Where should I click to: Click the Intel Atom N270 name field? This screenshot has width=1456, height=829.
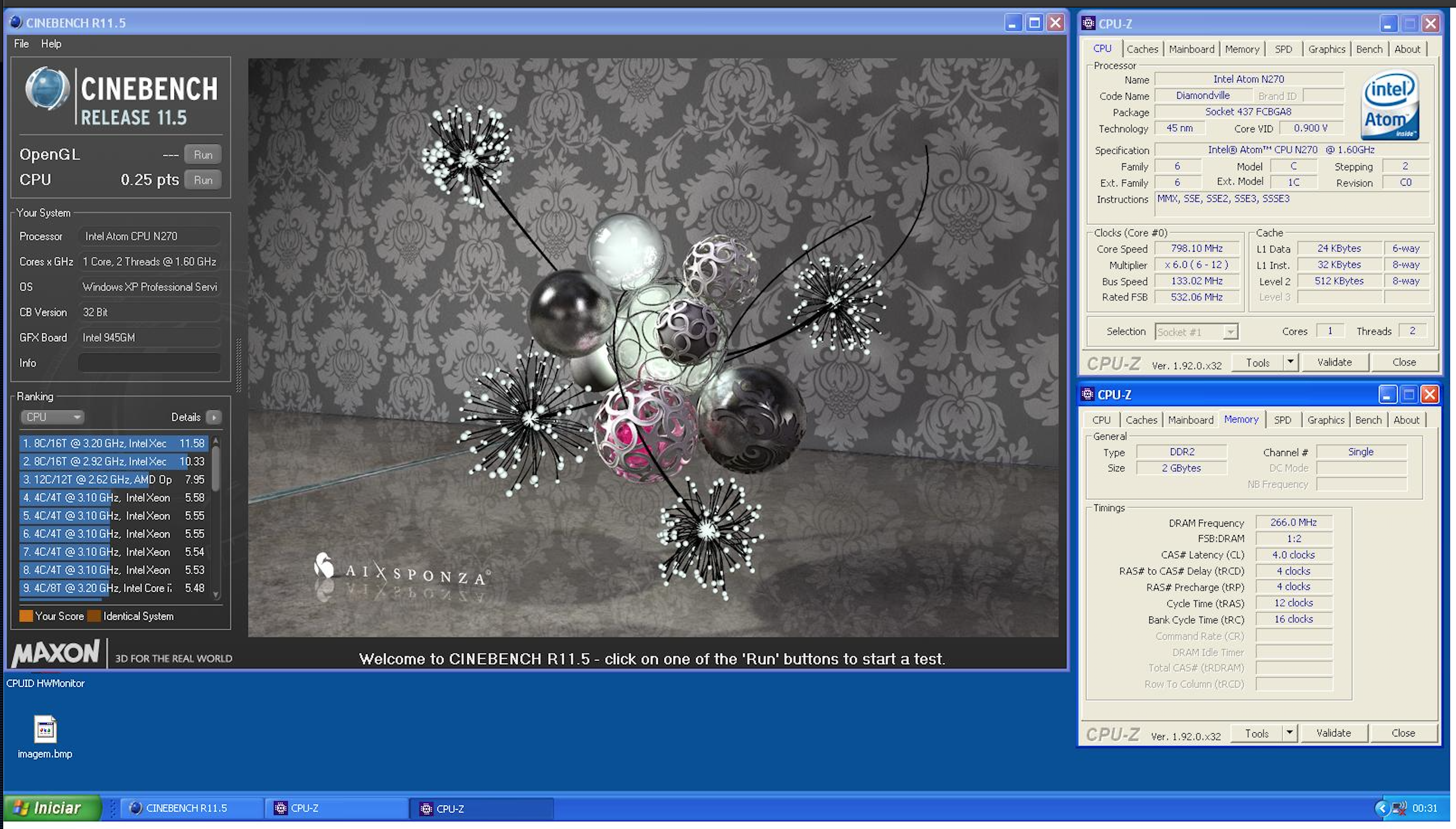(1248, 79)
